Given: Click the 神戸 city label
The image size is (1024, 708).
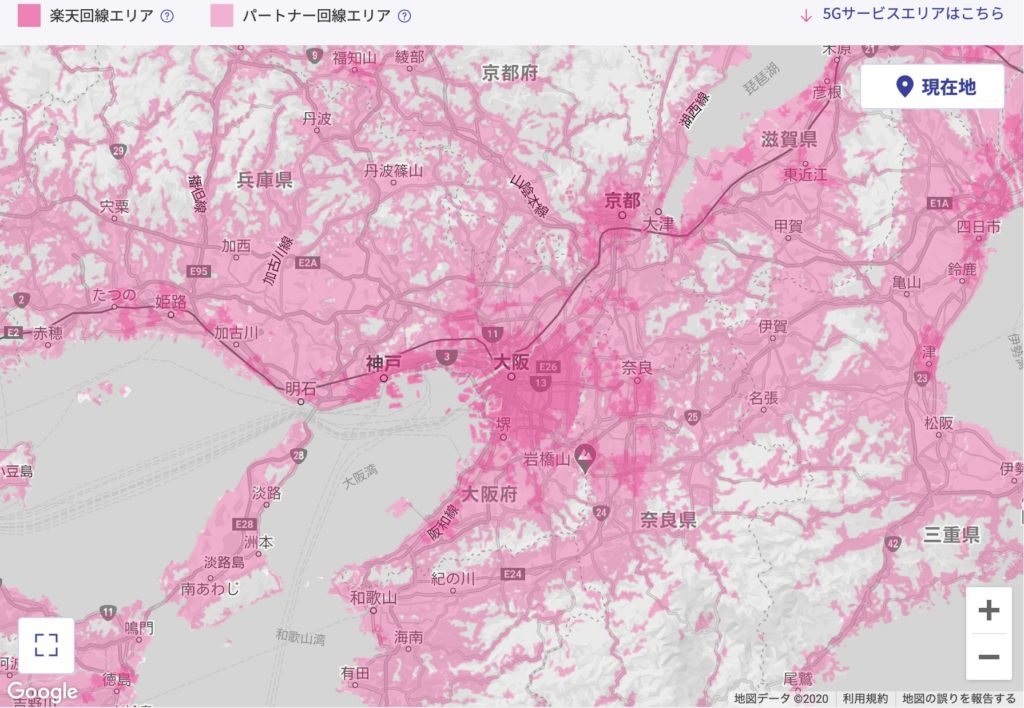Looking at the screenshot, I should click(383, 363).
